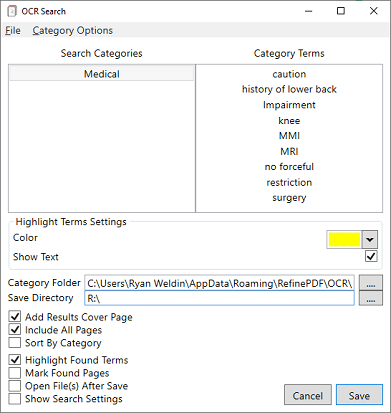Viewport: 391px width, 413px height.
Task: Select the 'history of lower back' term
Action: [x=289, y=89]
